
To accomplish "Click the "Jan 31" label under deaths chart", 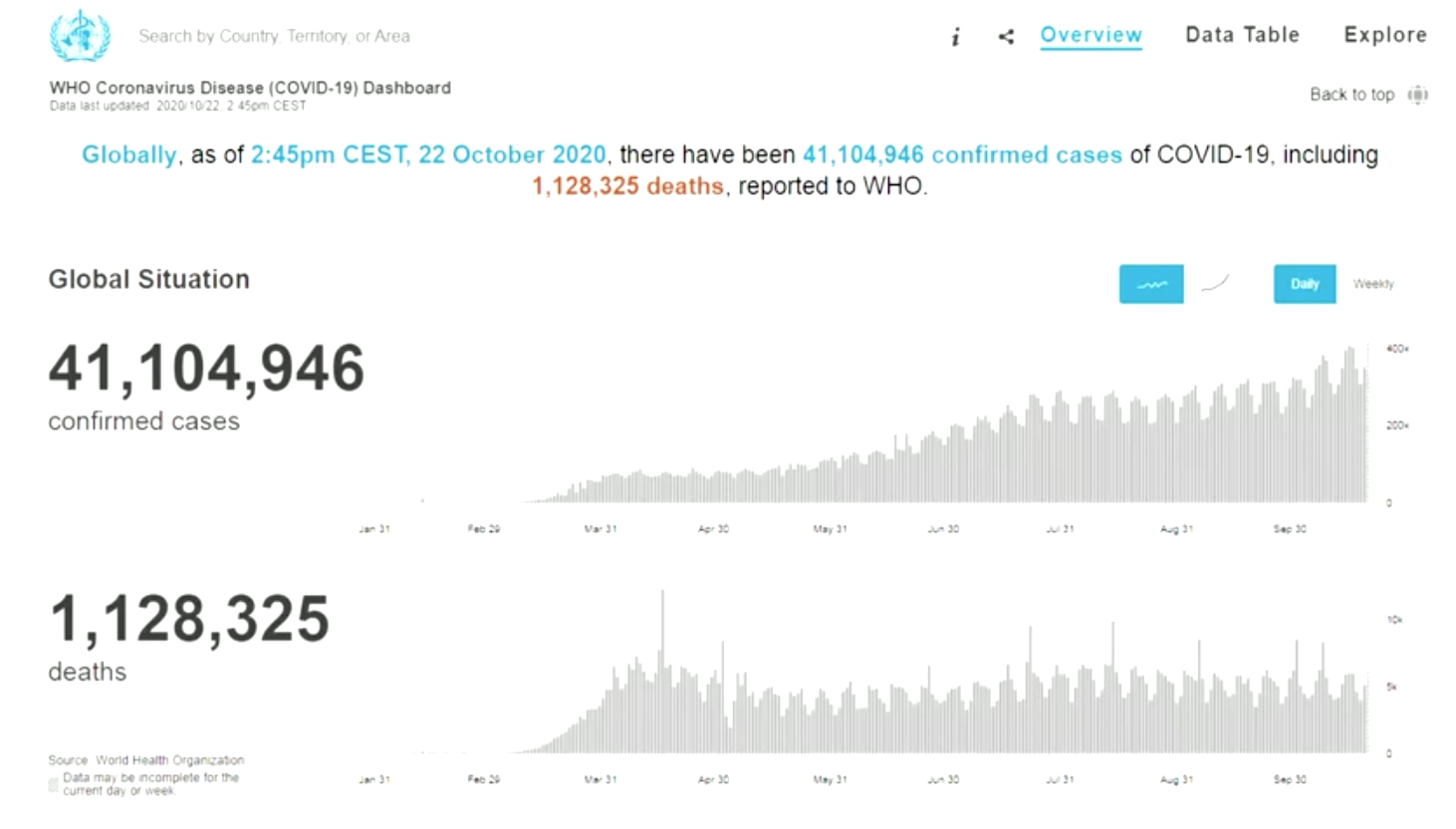I will (x=374, y=780).
